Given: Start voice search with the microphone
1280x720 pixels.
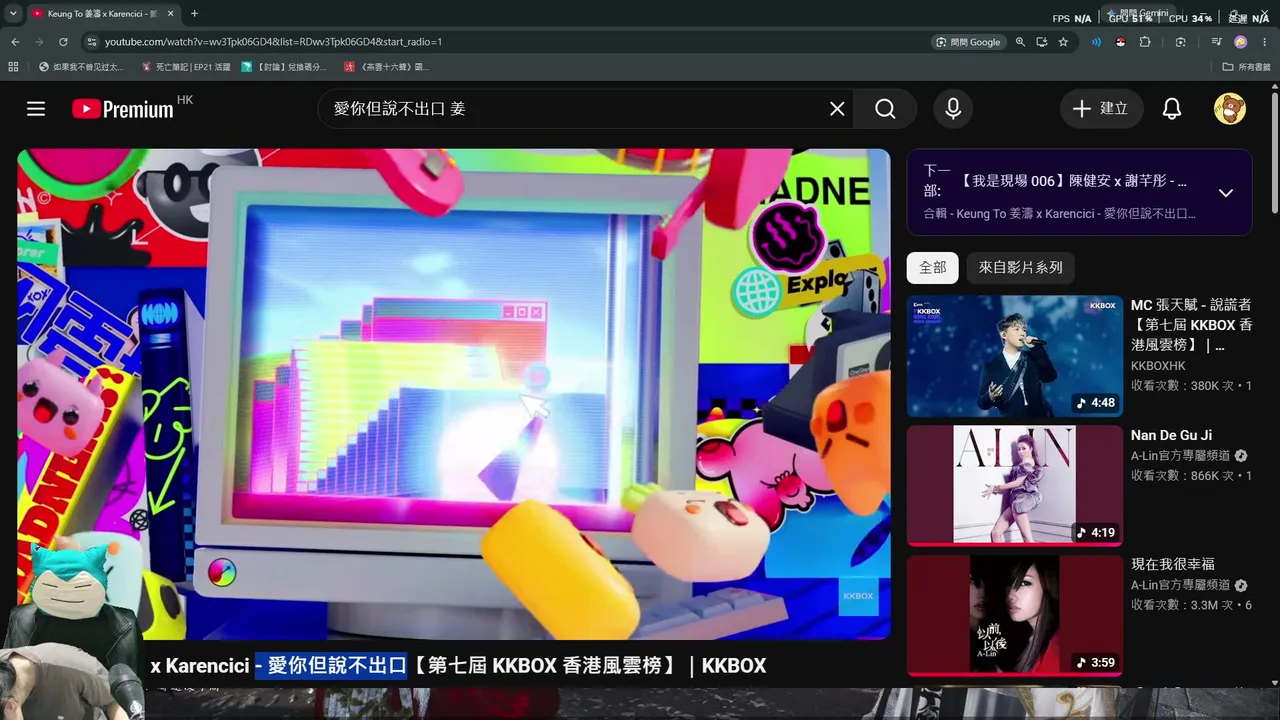Looking at the screenshot, I should (953, 109).
